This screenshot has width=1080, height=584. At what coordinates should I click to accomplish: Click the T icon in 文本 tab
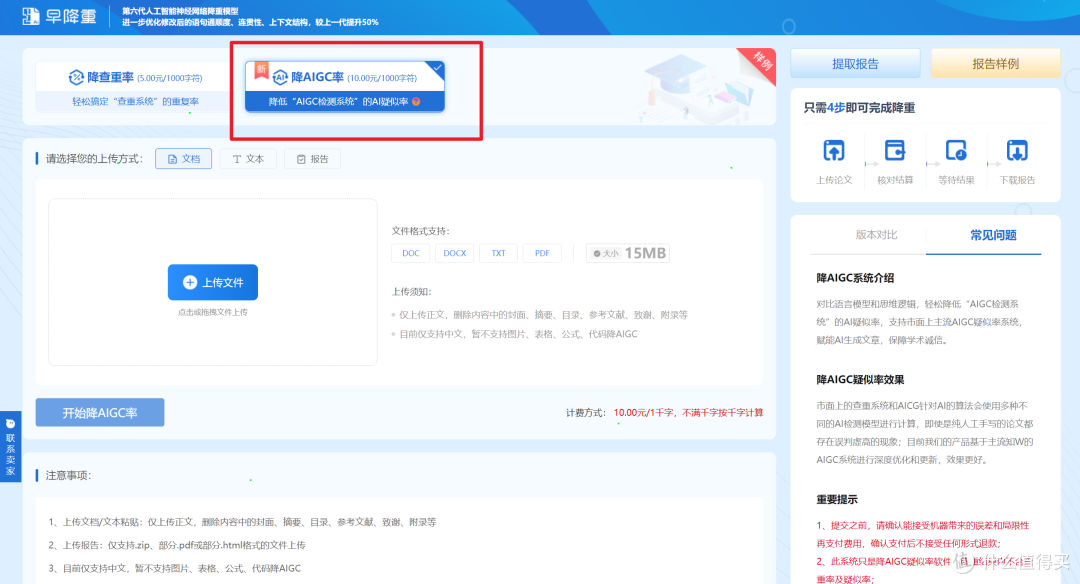237,159
